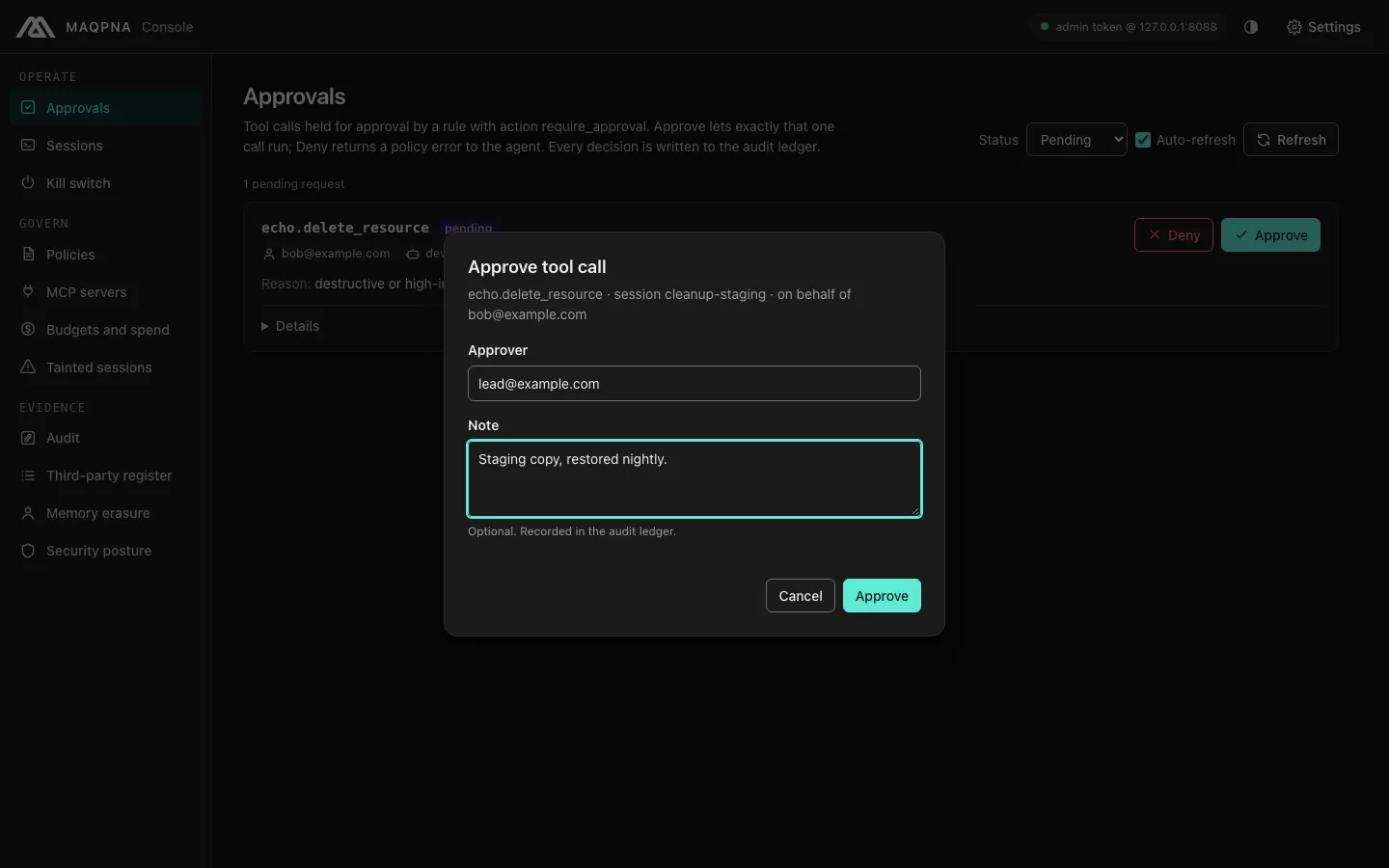Click the Approvals page heading
This screenshot has height=868, width=1389.
coord(294,96)
